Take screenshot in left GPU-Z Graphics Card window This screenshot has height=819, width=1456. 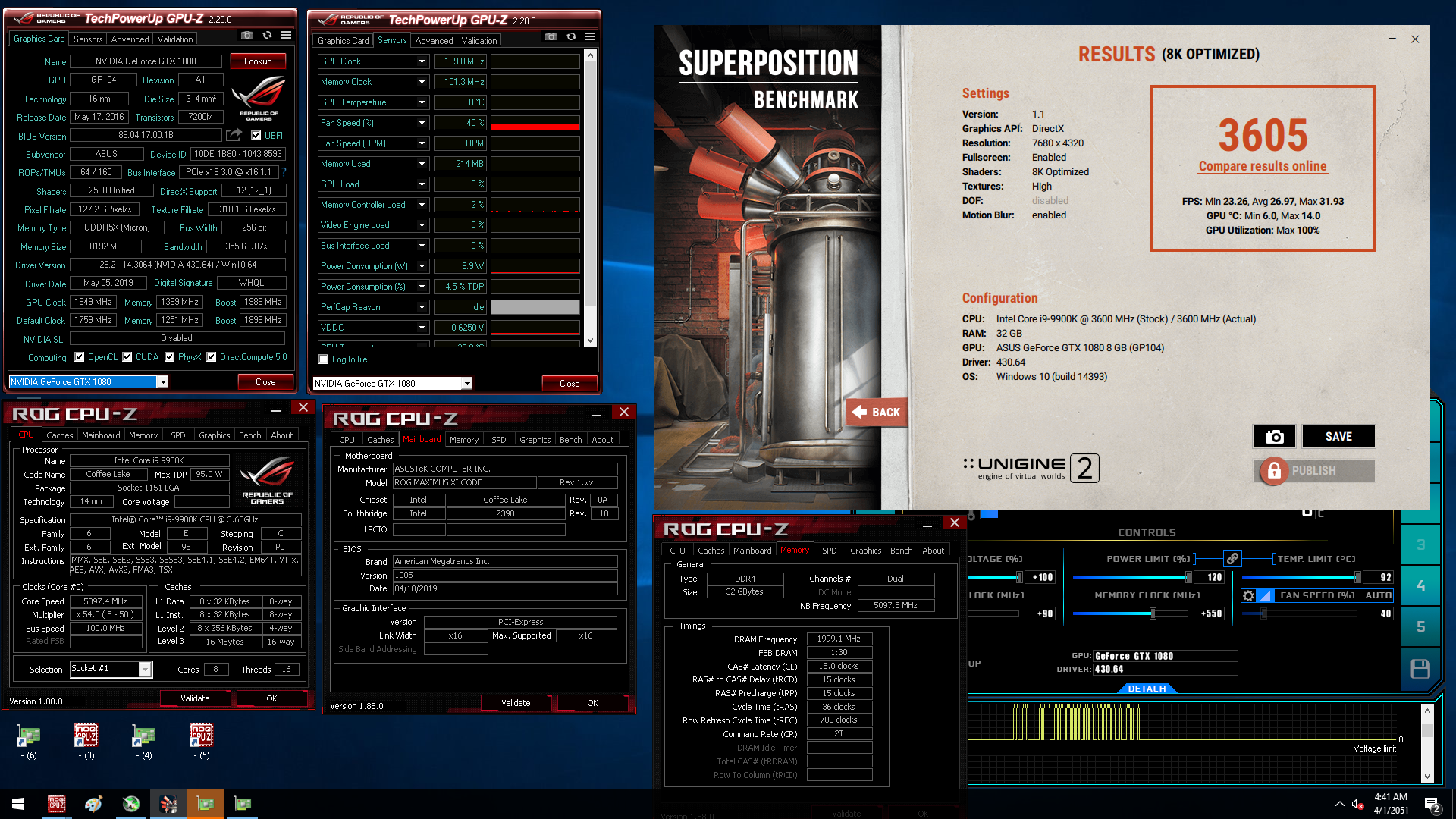[247, 36]
